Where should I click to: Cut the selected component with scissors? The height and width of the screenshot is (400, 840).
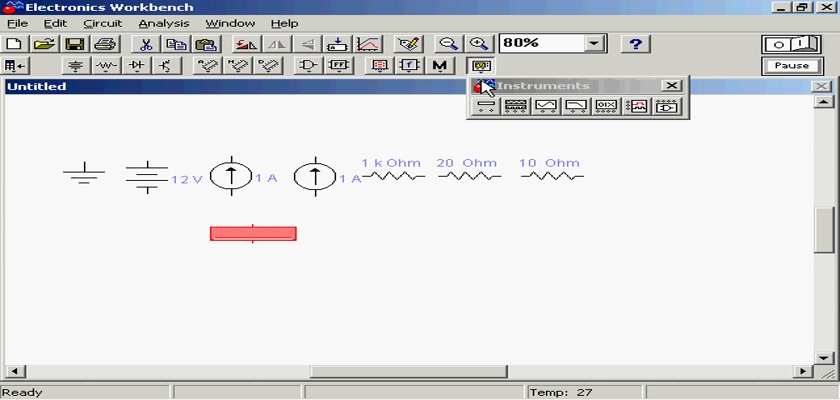(145, 44)
